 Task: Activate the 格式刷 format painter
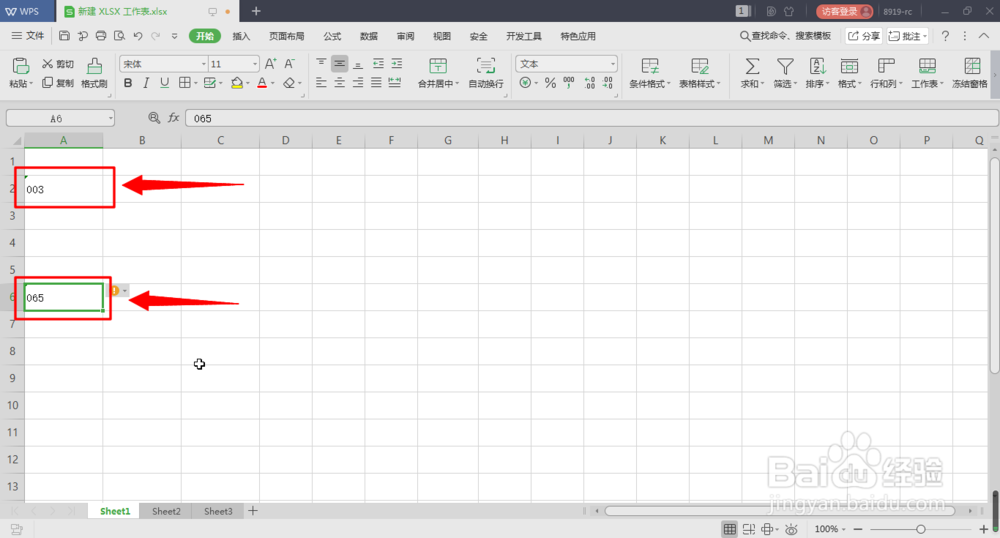click(x=94, y=73)
